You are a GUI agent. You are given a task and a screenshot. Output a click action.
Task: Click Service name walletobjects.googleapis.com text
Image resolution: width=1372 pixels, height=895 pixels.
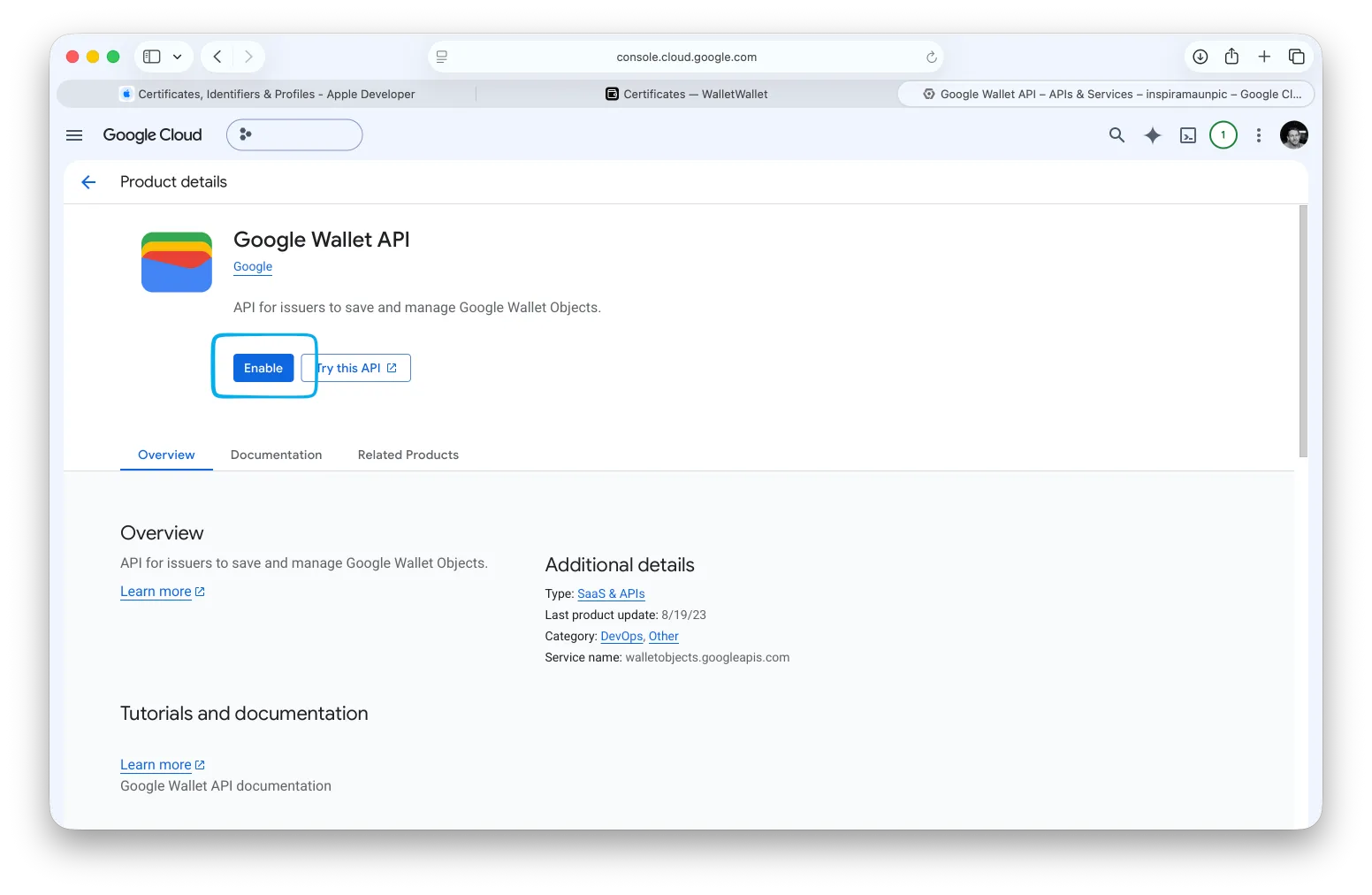tap(667, 657)
